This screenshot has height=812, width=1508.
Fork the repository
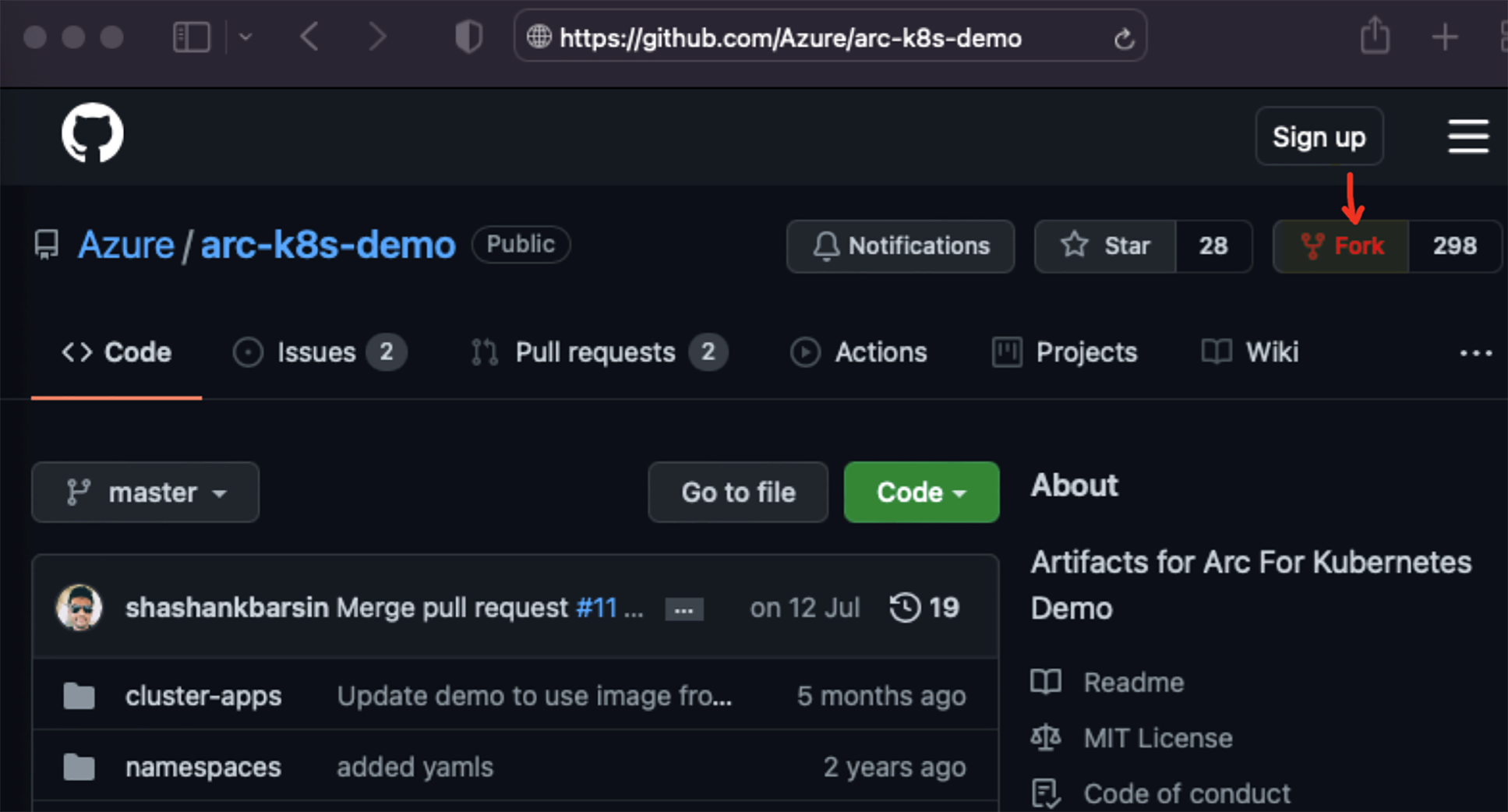pyautogui.click(x=1341, y=246)
